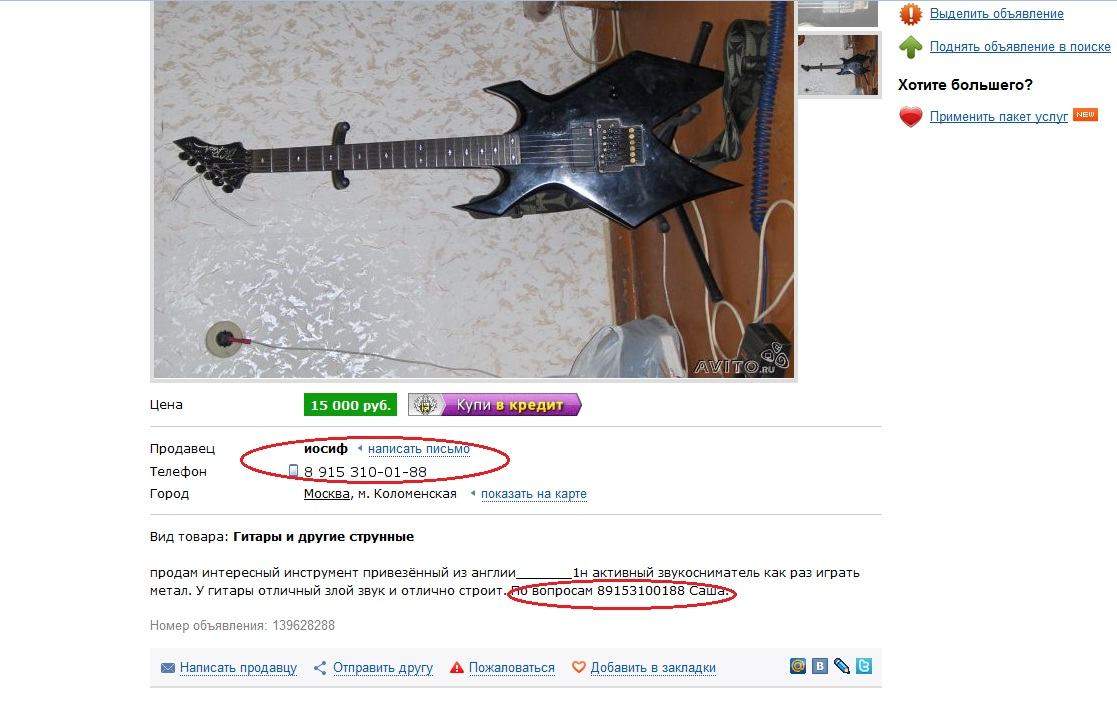Share via LiveJournal pencil icon
Image resolution: width=1117 pixels, height=720 pixels.
coord(842,666)
